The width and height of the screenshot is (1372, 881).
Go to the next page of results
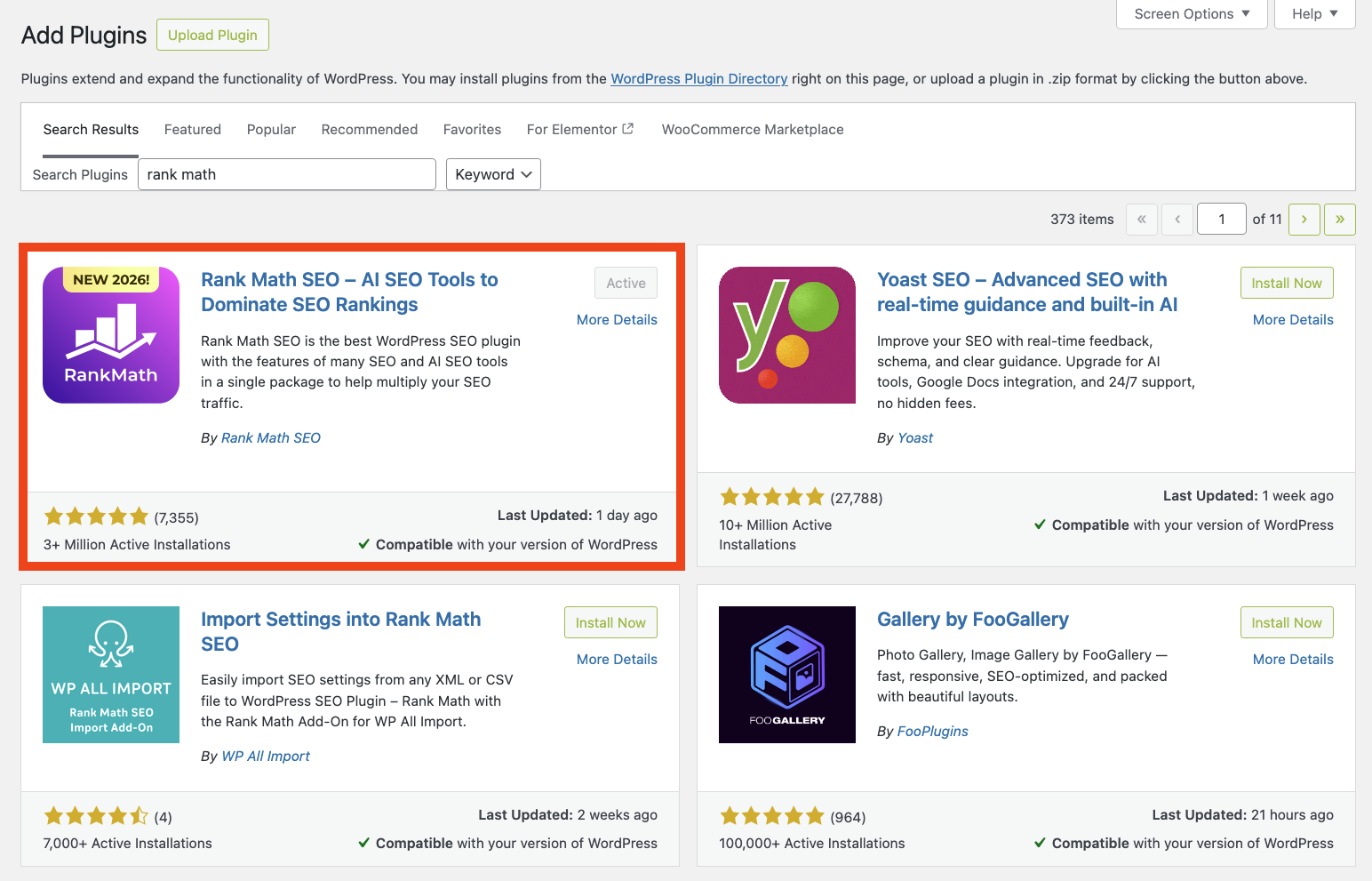coord(1304,219)
